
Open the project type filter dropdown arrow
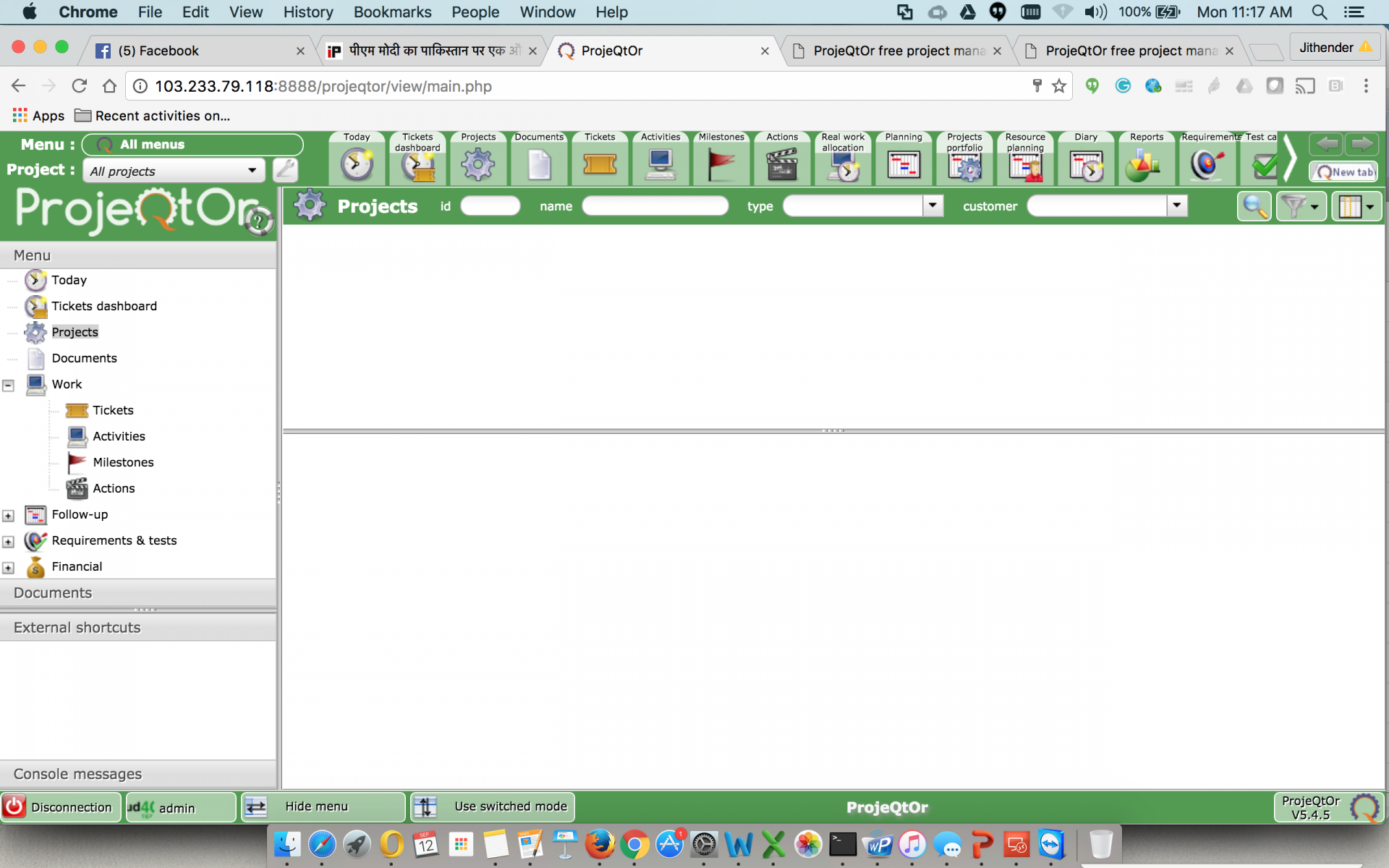click(933, 206)
